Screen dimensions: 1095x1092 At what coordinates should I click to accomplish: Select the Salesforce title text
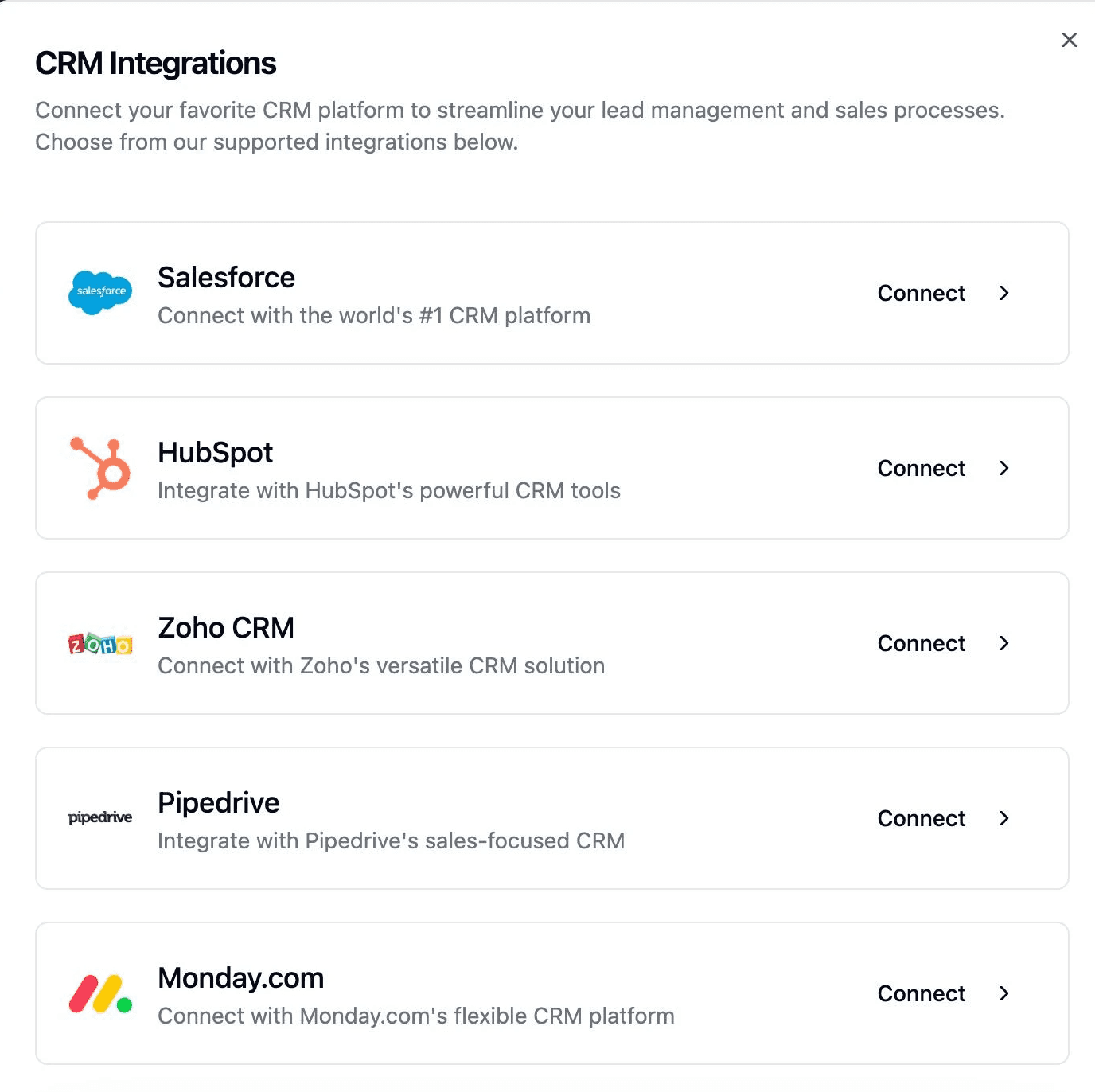[226, 278]
